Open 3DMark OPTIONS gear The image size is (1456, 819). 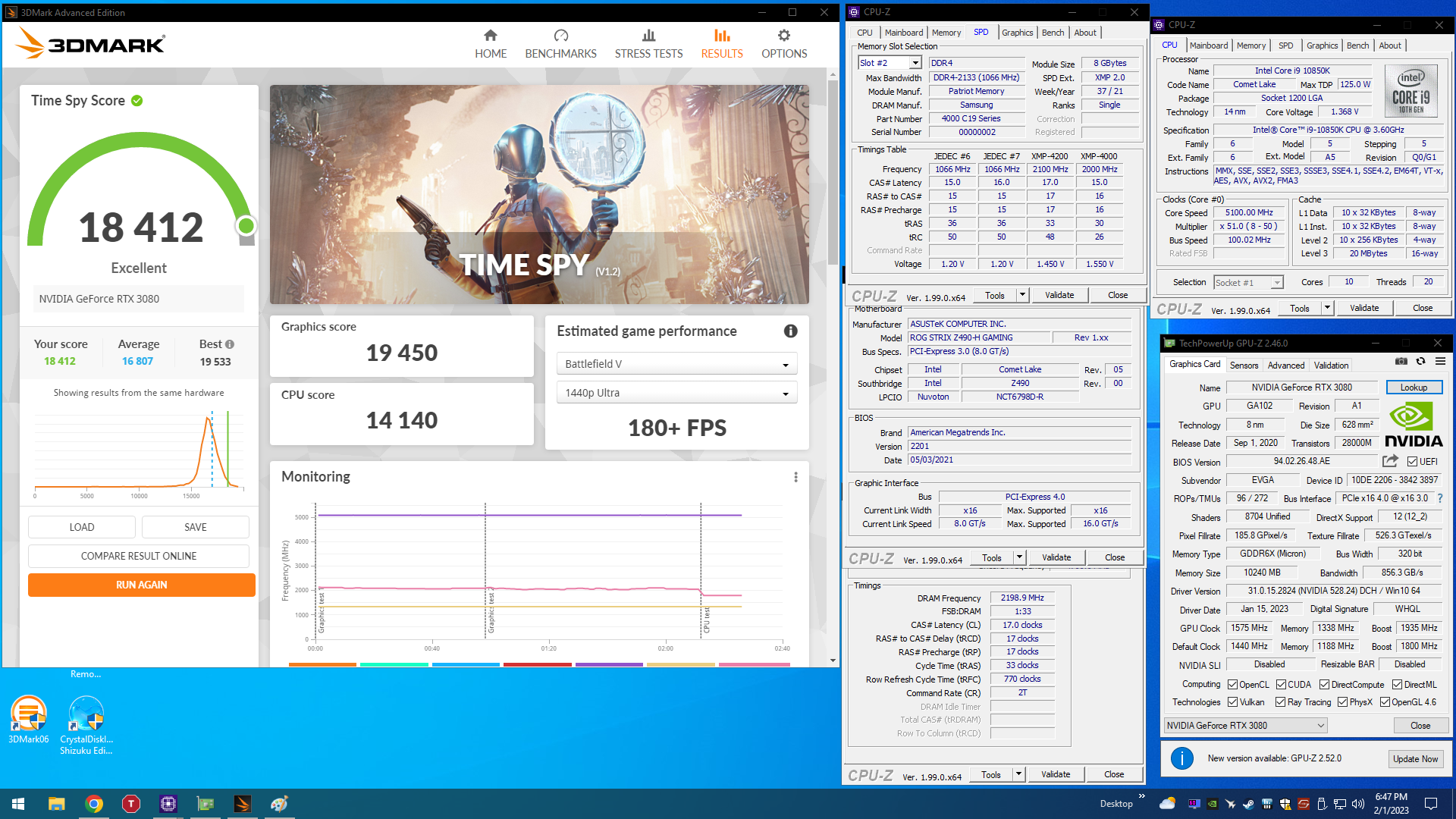pyautogui.click(x=784, y=44)
